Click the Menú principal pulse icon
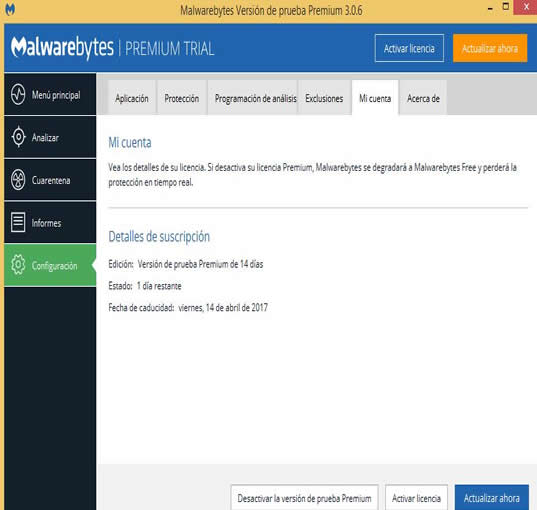Viewport: 537px width, 510px height. coord(18,94)
